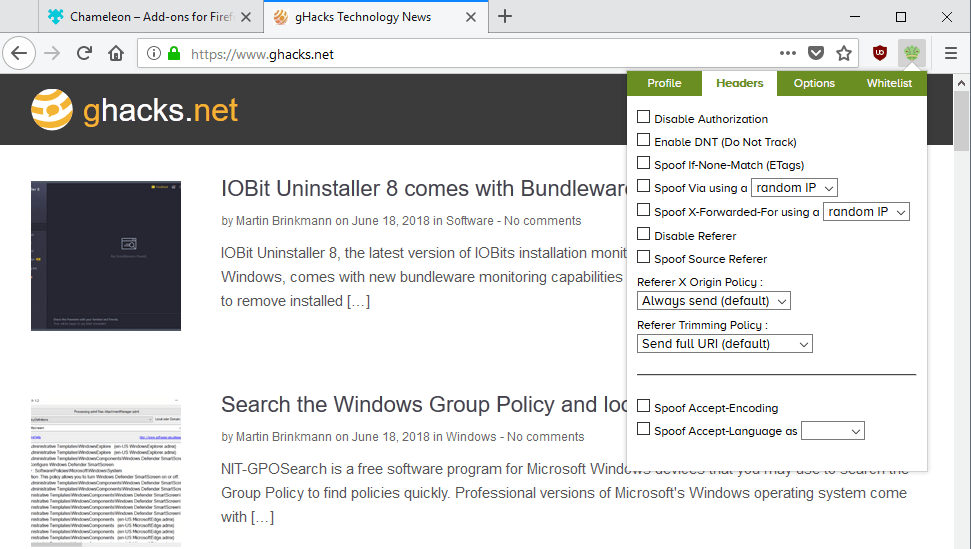Open the Windows category link

tap(471, 437)
